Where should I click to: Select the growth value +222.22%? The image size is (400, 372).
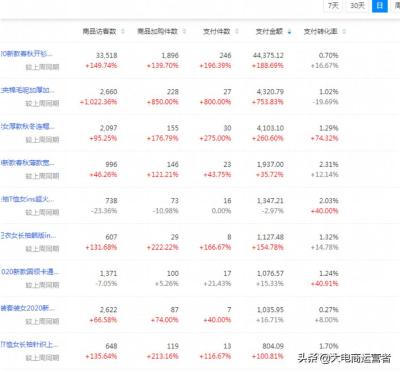point(163,247)
